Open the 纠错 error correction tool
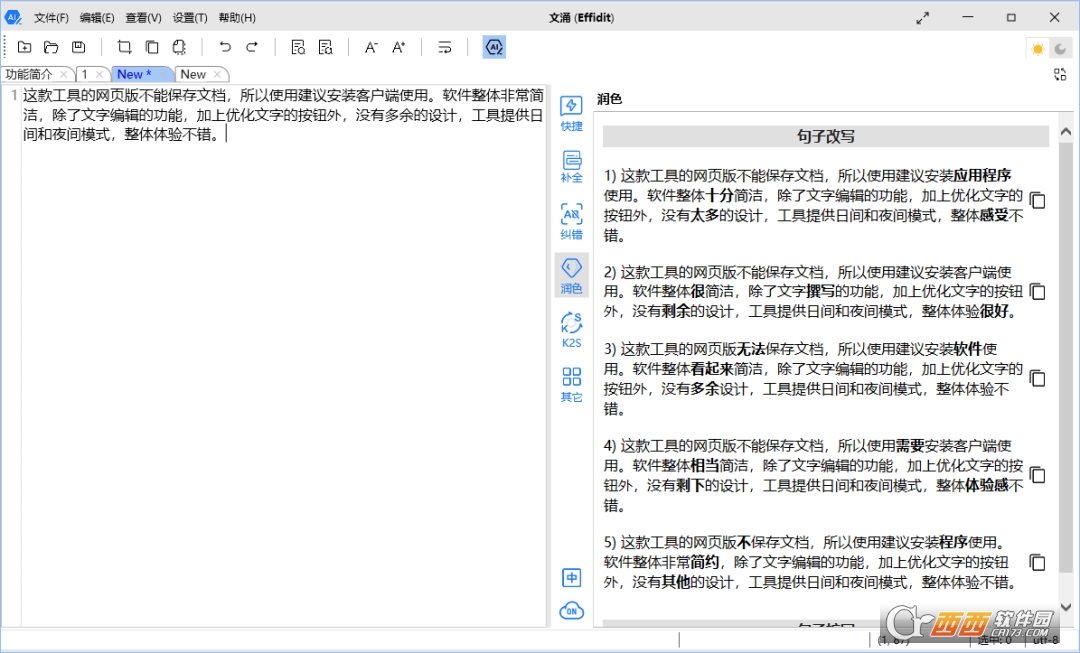Screen dimensions: 1080x653 pos(572,221)
